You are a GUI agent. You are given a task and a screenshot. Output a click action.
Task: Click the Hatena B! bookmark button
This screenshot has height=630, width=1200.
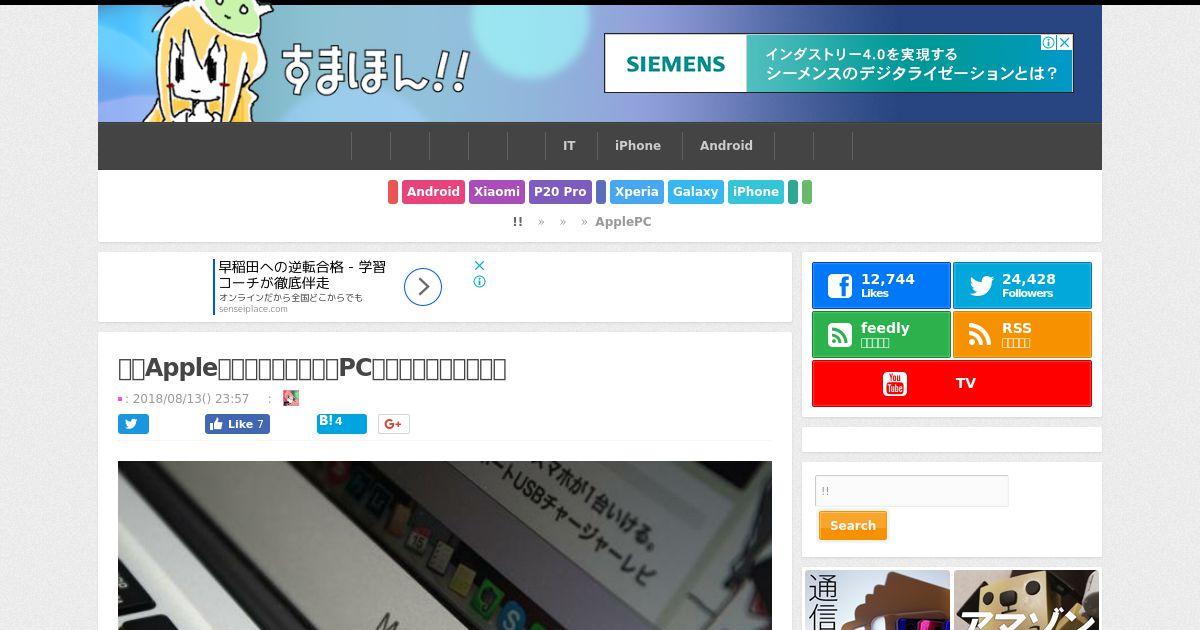342,423
